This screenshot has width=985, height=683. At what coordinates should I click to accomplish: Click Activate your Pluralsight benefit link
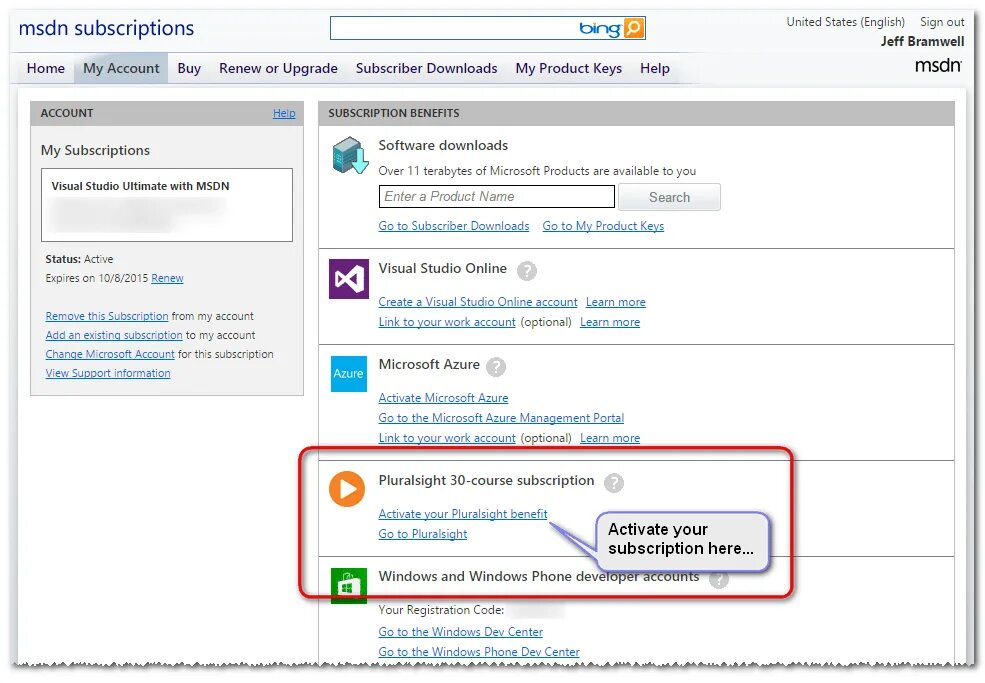pos(463,514)
